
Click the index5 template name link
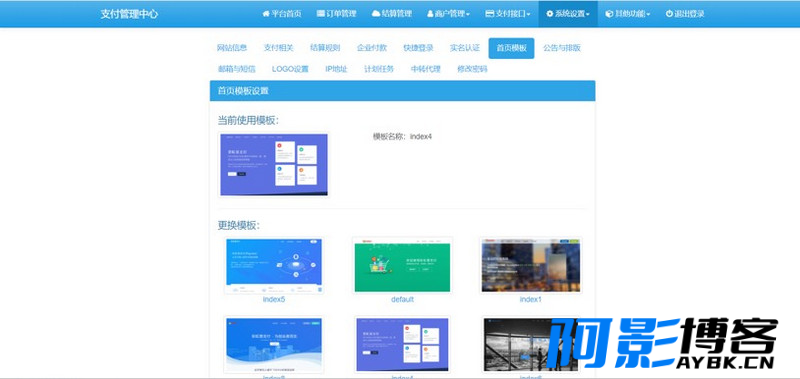pyautogui.click(x=274, y=299)
